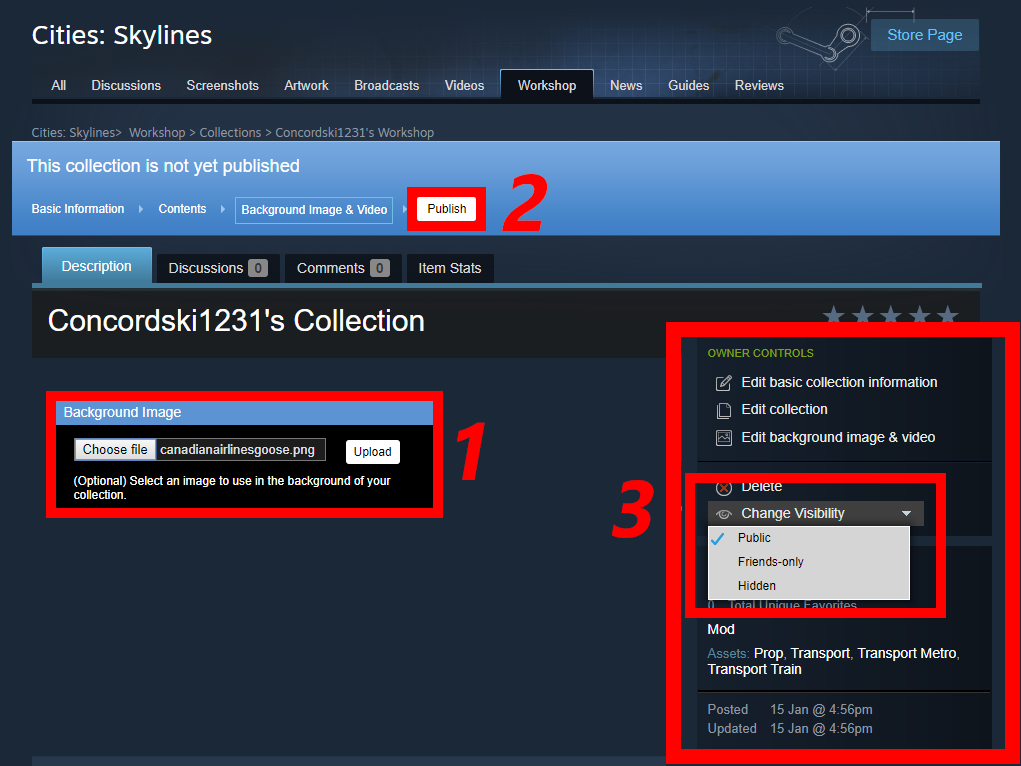Click the Background Image panel header
Image resolution: width=1021 pixels, height=766 pixels.
[244, 412]
